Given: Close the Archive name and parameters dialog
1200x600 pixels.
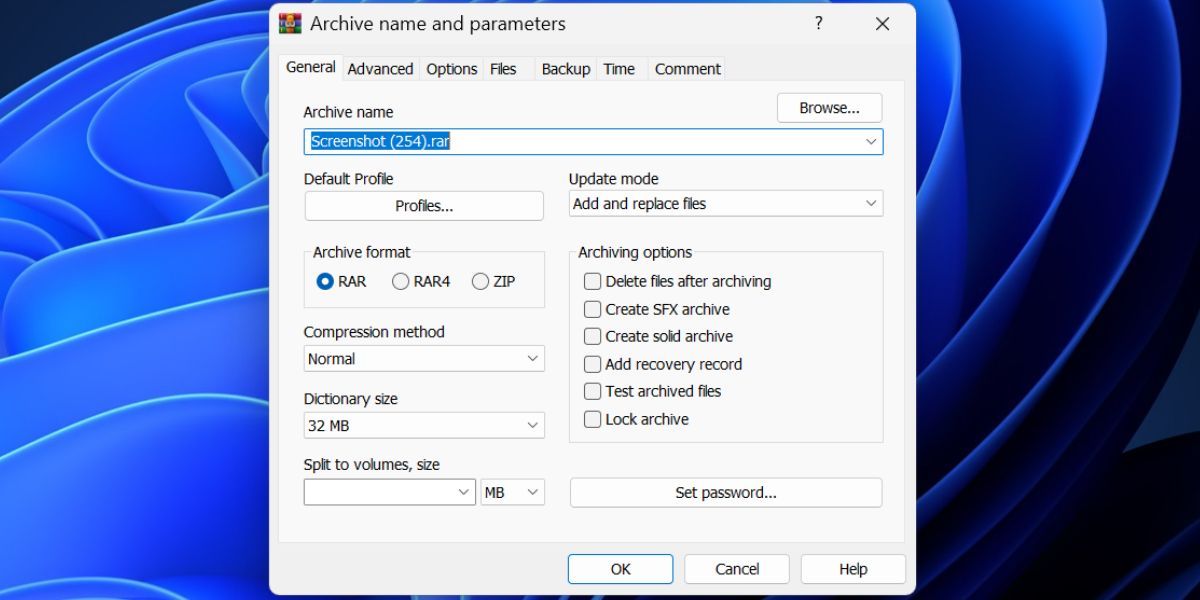Looking at the screenshot, I should [881, 24].
